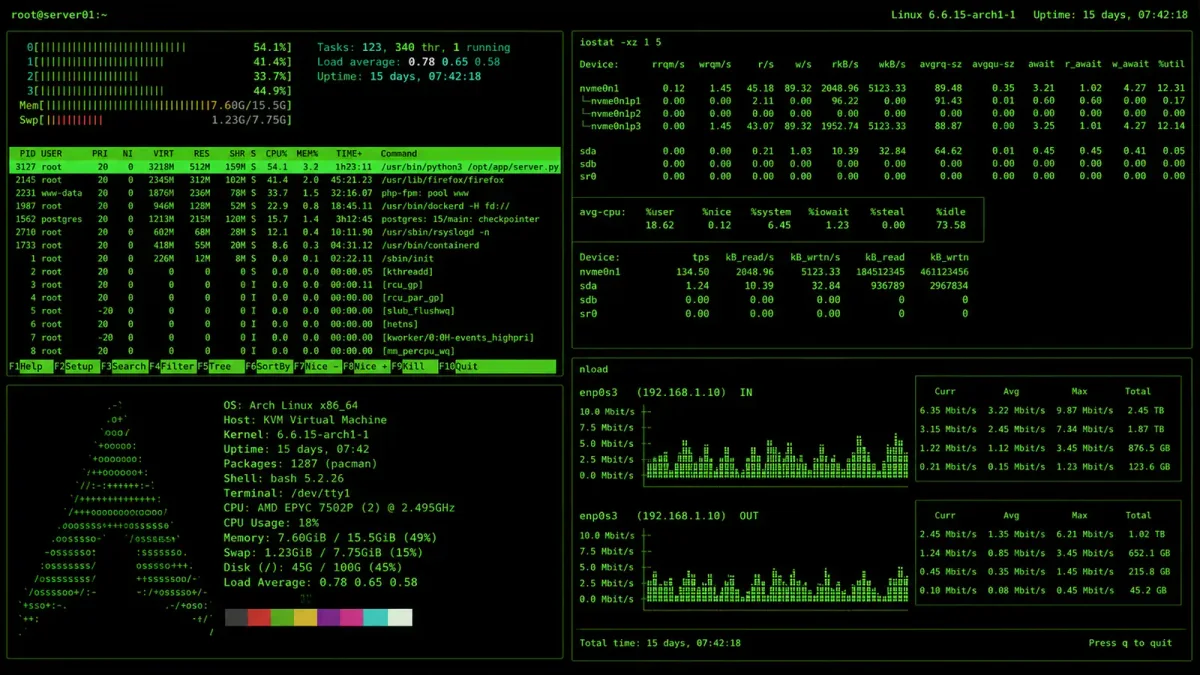The height and width of the screenshot is (675, 1200).
Task: Sort by the USER column header
Action: tap(52, 153)
